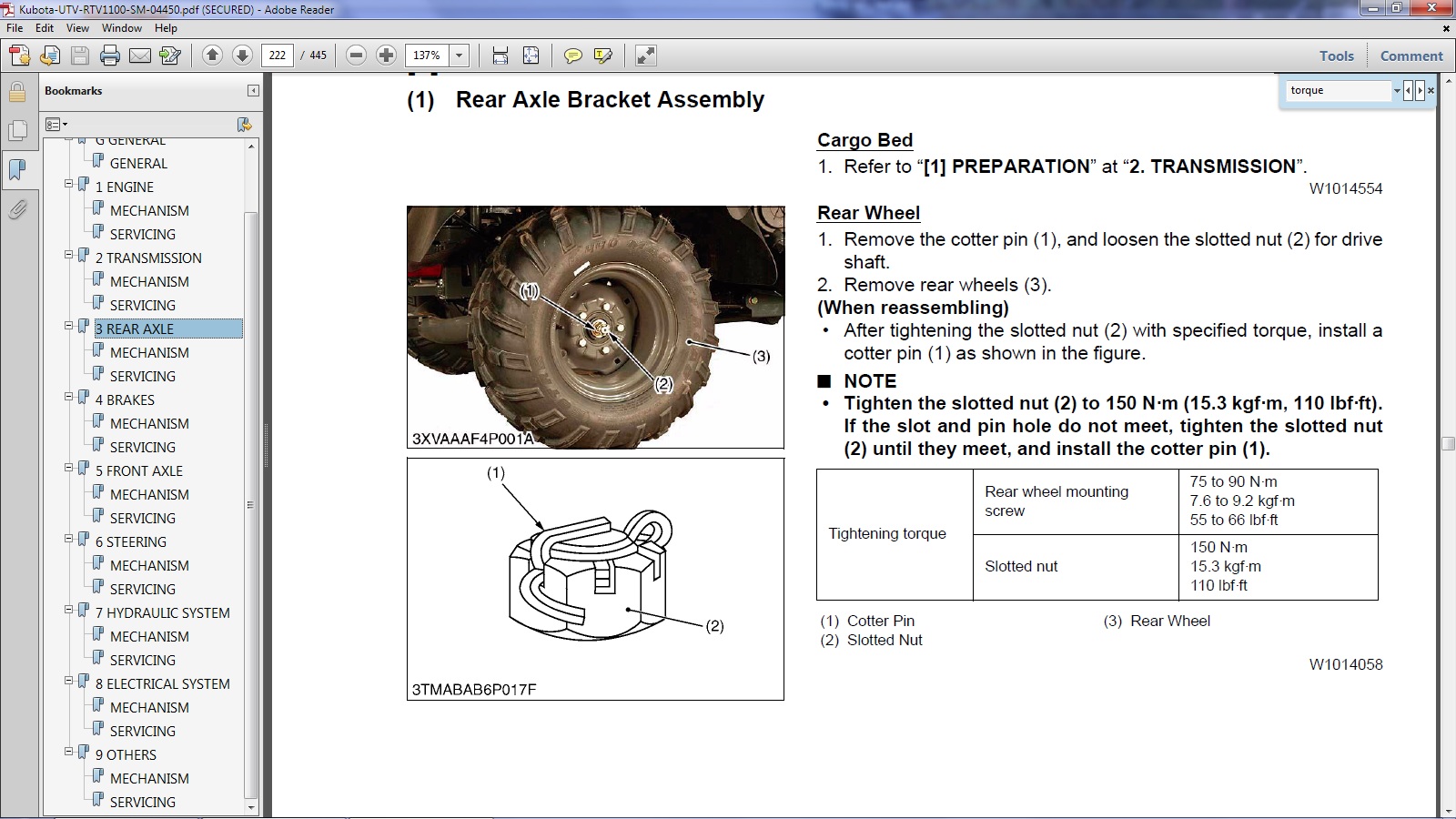Go to the previous page with up arrow
Screen dimensions: 1456x819
[212, 56]
